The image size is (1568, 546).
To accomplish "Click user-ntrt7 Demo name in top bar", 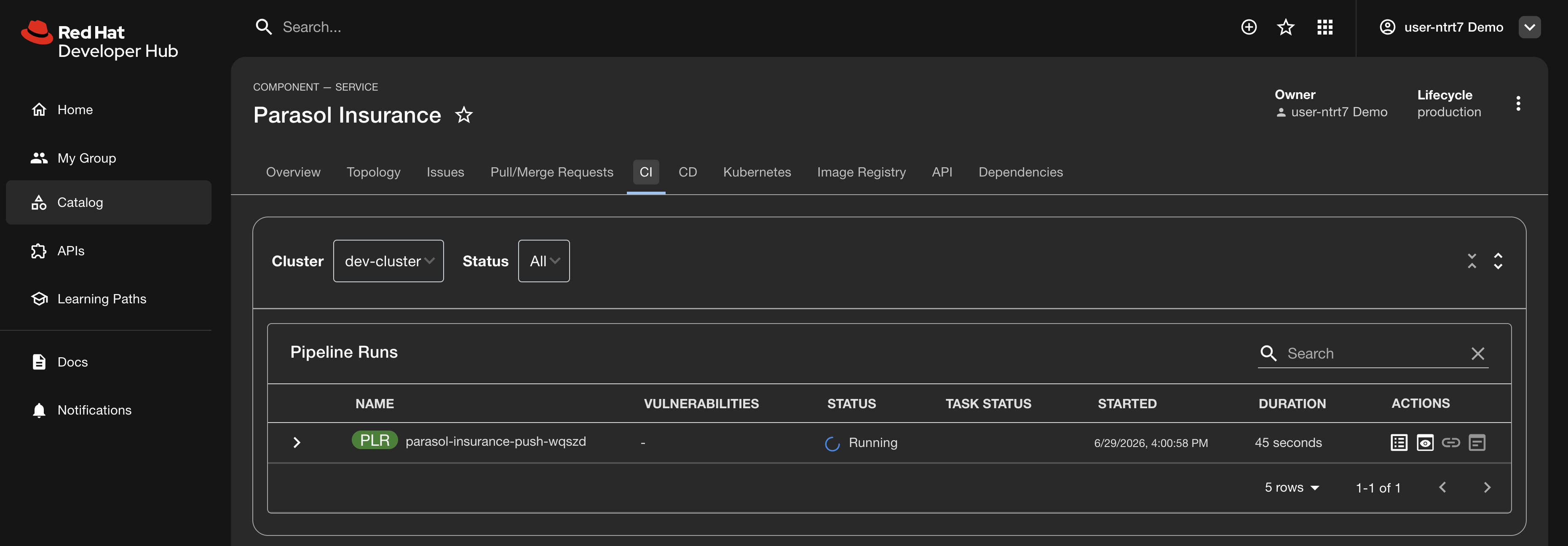I will click(1453, 27).
